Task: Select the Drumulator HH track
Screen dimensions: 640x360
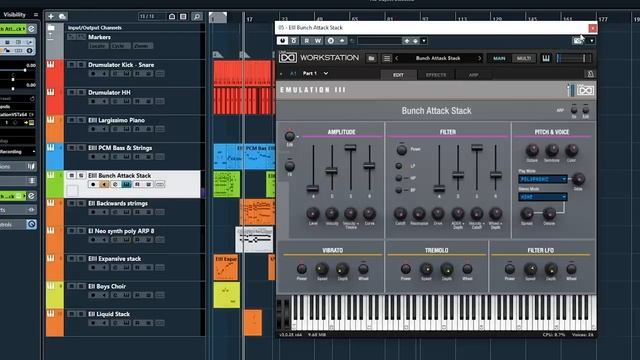Action: point(109,93)
